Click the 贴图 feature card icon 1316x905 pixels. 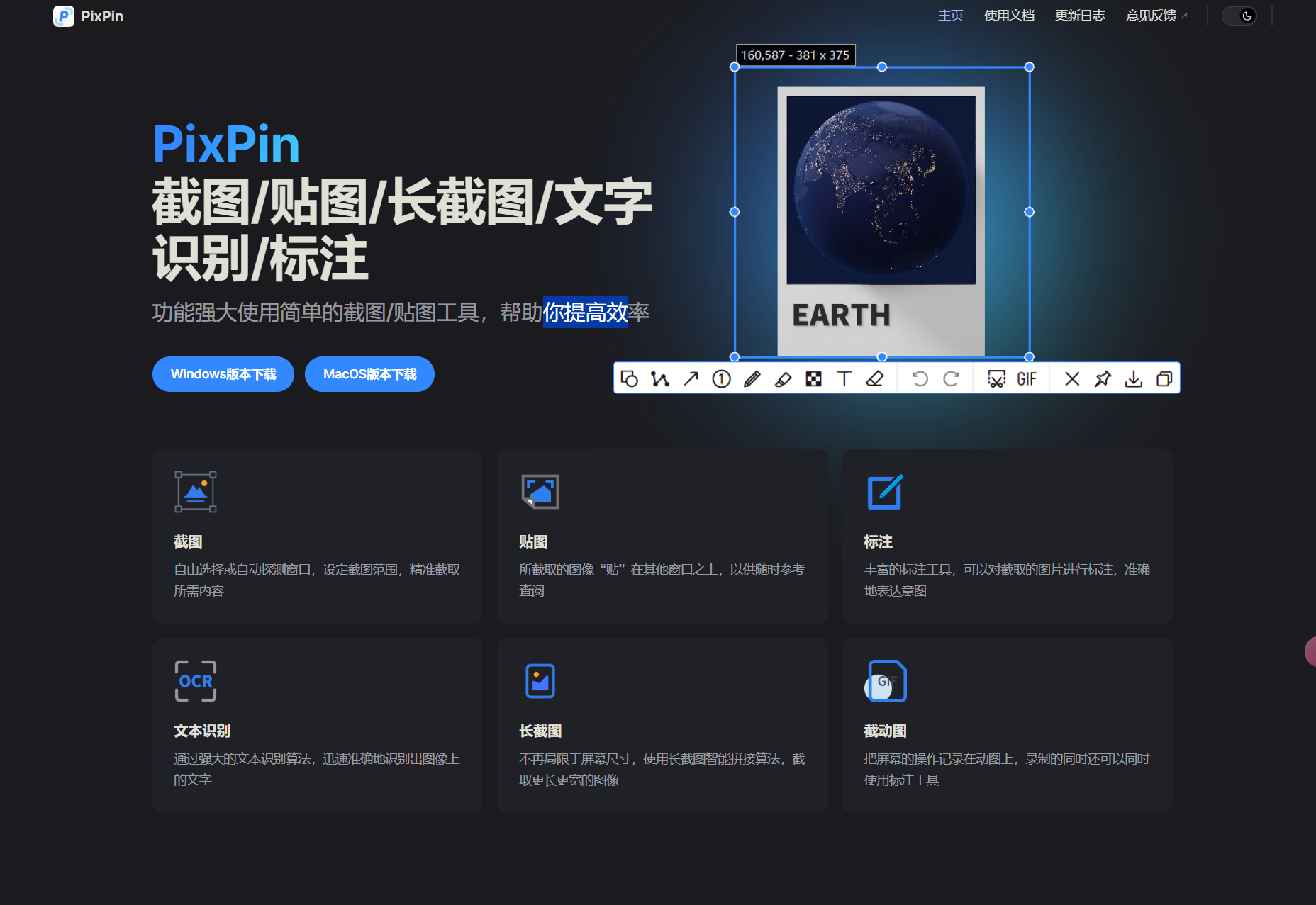(x=540, y=491)
